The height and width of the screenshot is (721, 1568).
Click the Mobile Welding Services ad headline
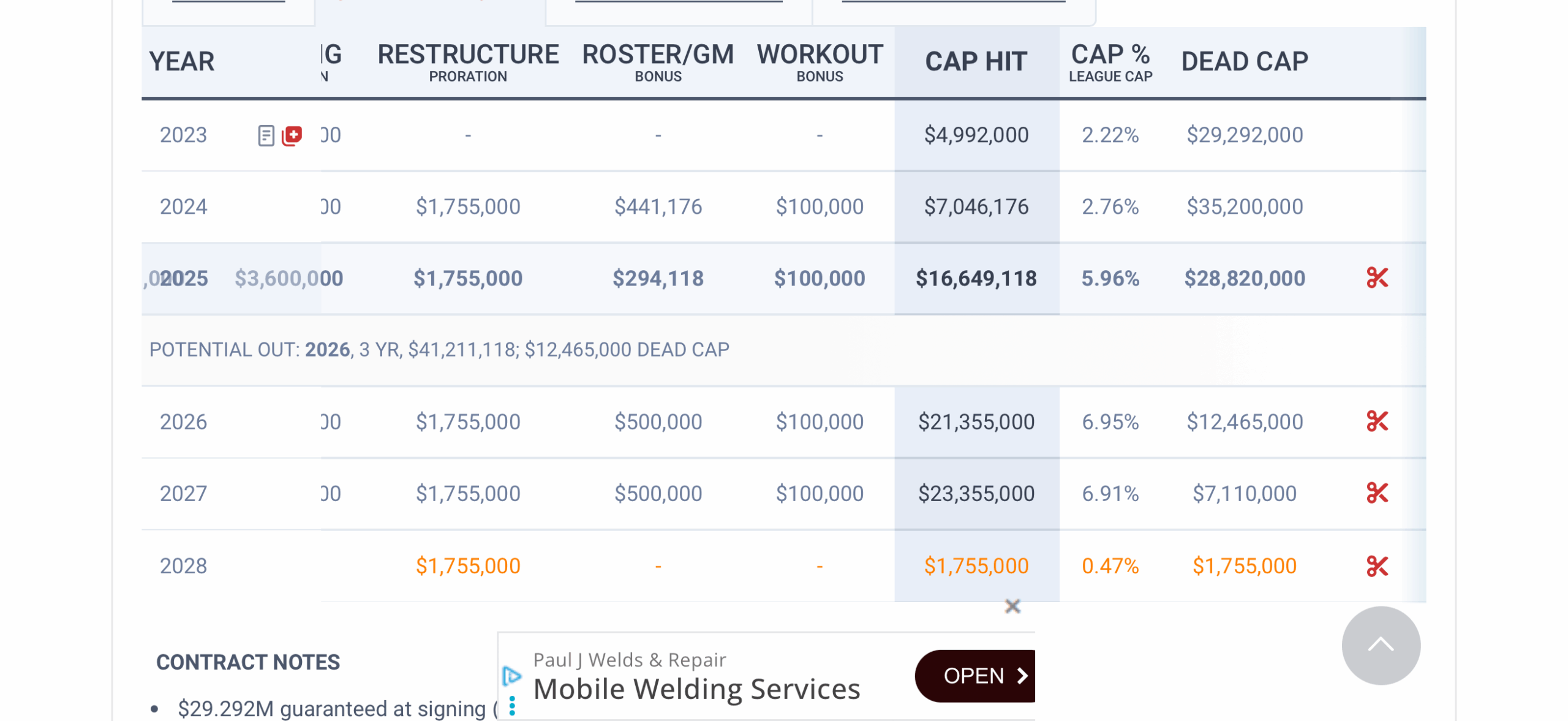[696, 689]
